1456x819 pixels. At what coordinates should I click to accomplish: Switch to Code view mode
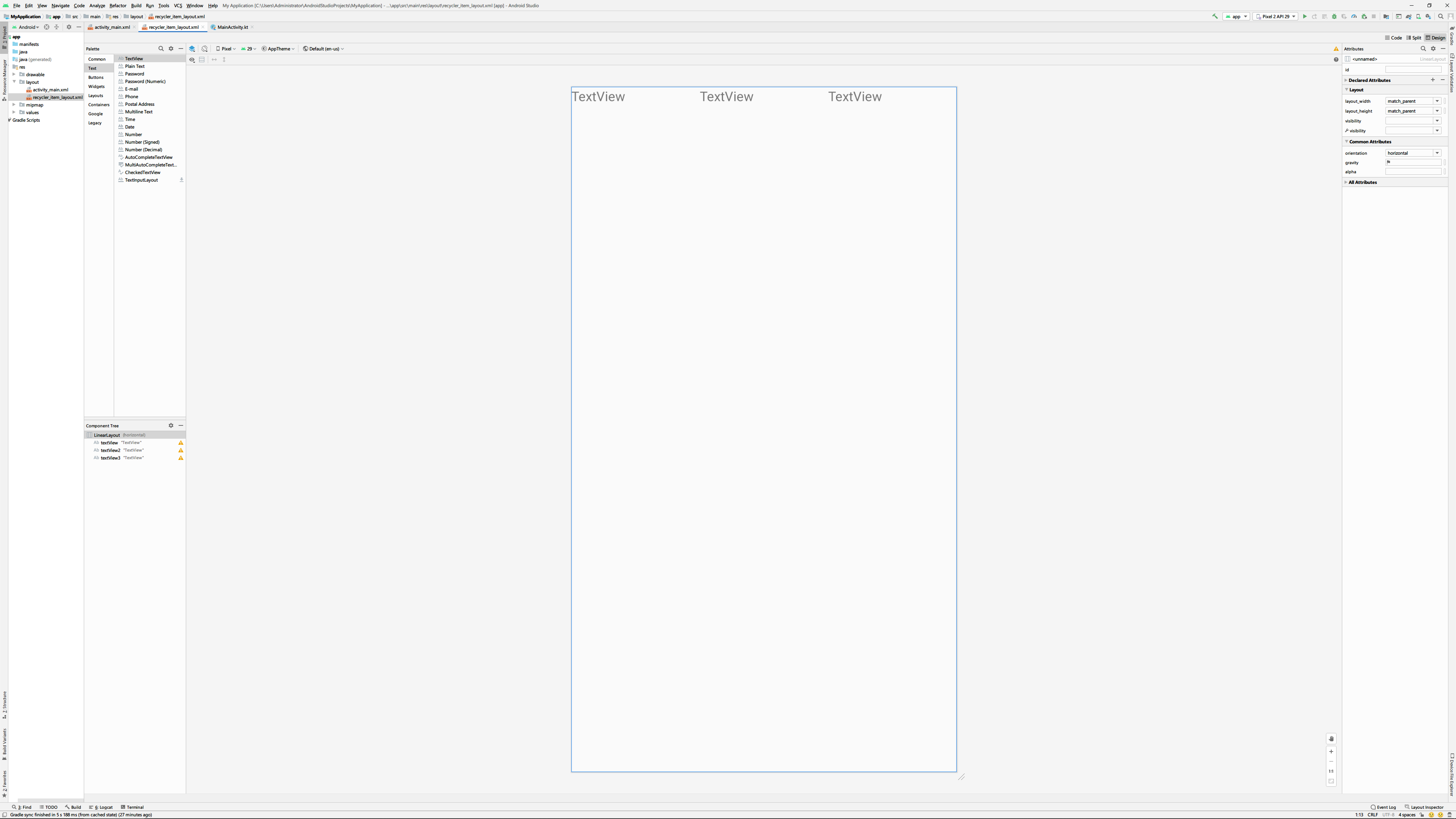point(1393,38)
